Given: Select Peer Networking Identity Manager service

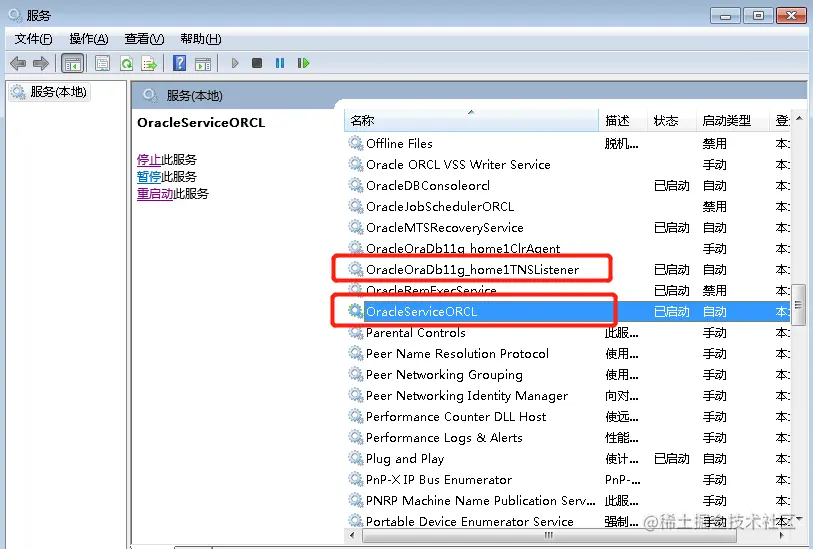Looking at the screenshot, I should tap(568, 396).
